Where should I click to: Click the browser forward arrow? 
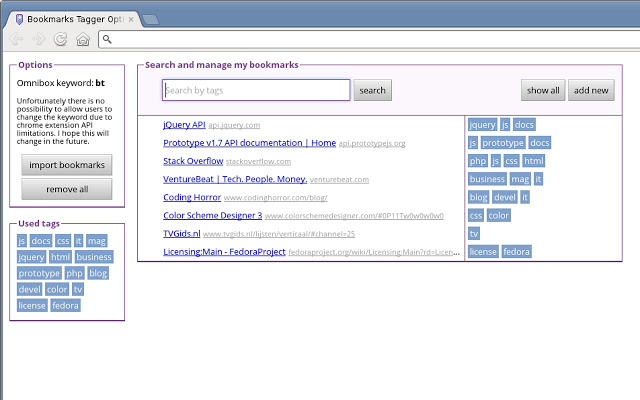coord(38,39)
